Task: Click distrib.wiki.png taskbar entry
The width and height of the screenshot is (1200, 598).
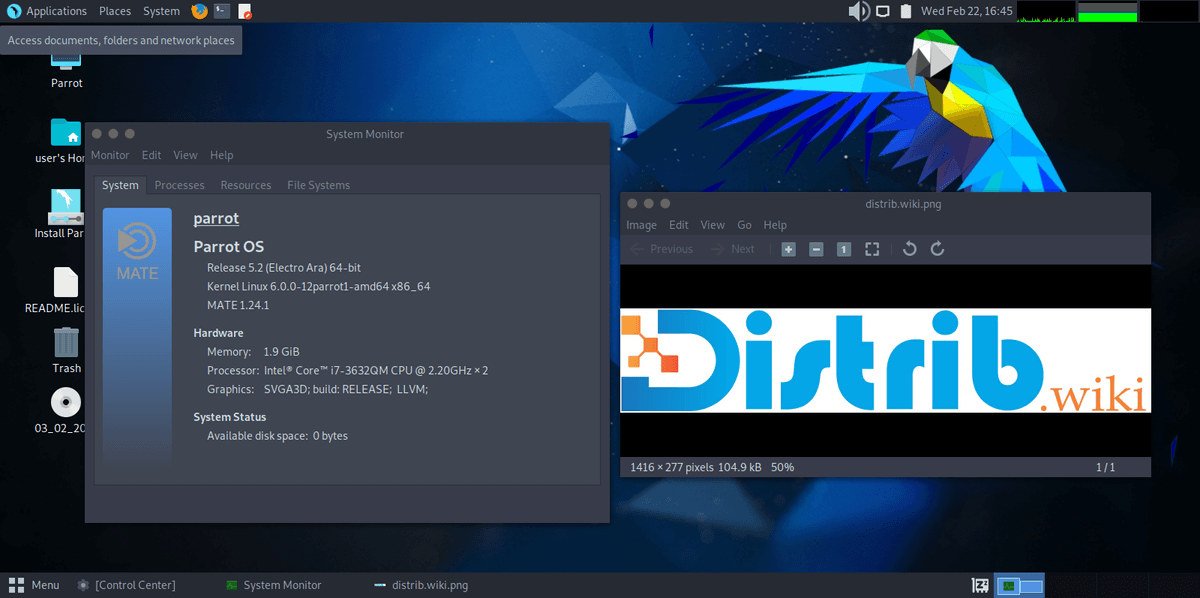Action: click(420, 585)
